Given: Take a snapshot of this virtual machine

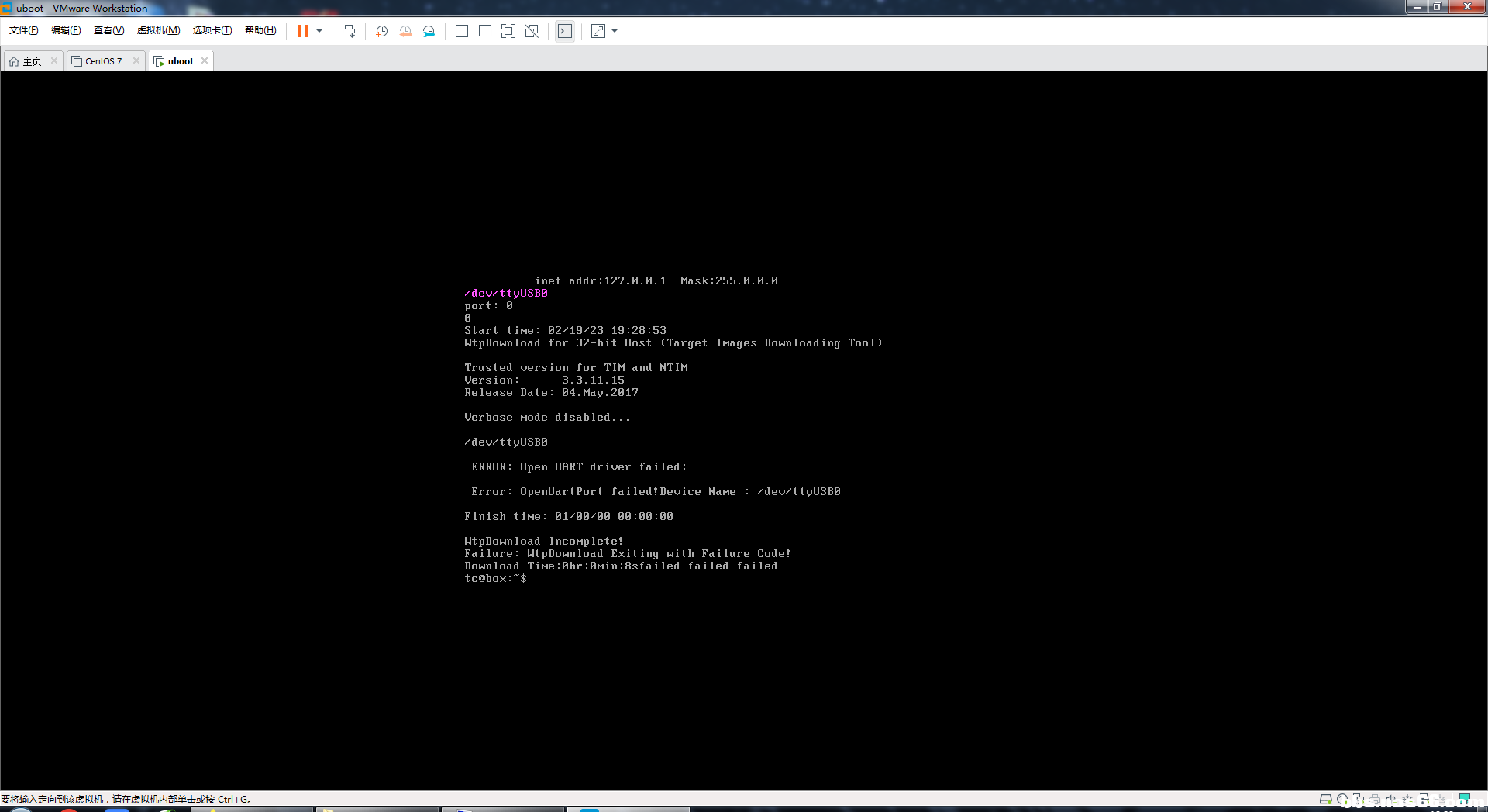Looking at the screenshot, I should tap(381, 31).
